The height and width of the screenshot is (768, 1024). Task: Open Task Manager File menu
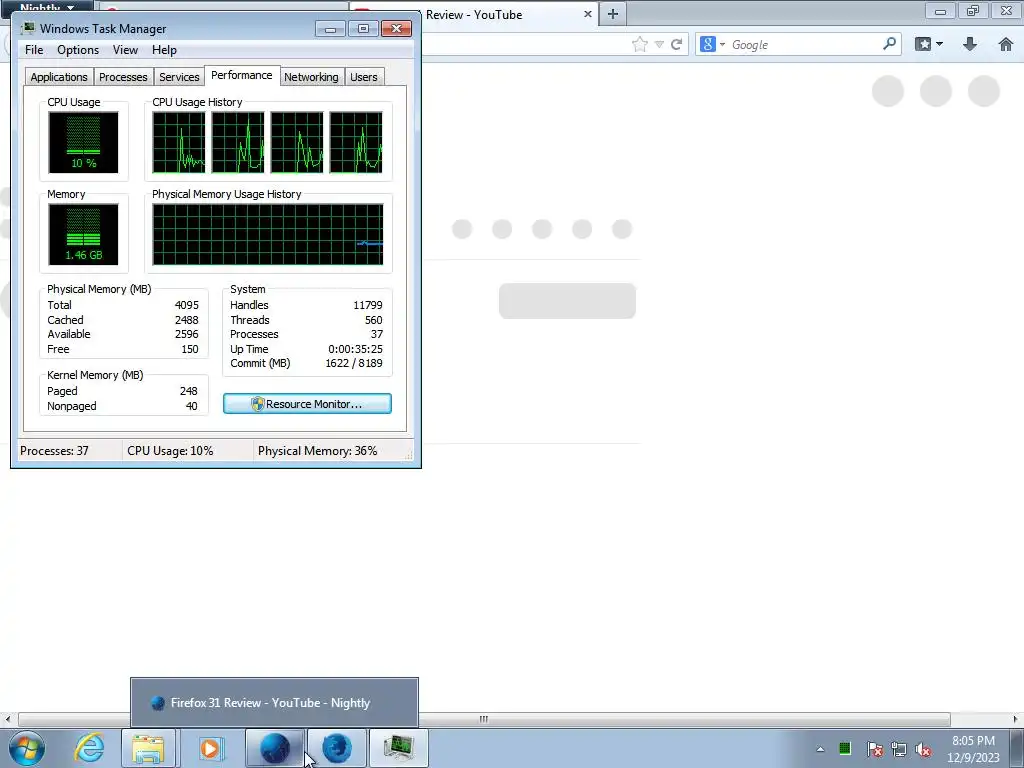click(x=34, y=50)
